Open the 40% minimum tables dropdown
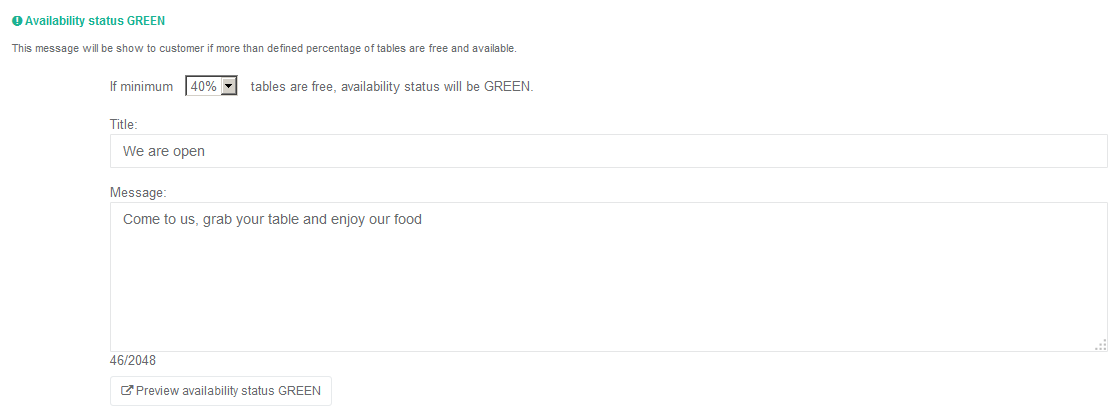The height and width of the screenshot is (412, 1117). tap(211, 86)
